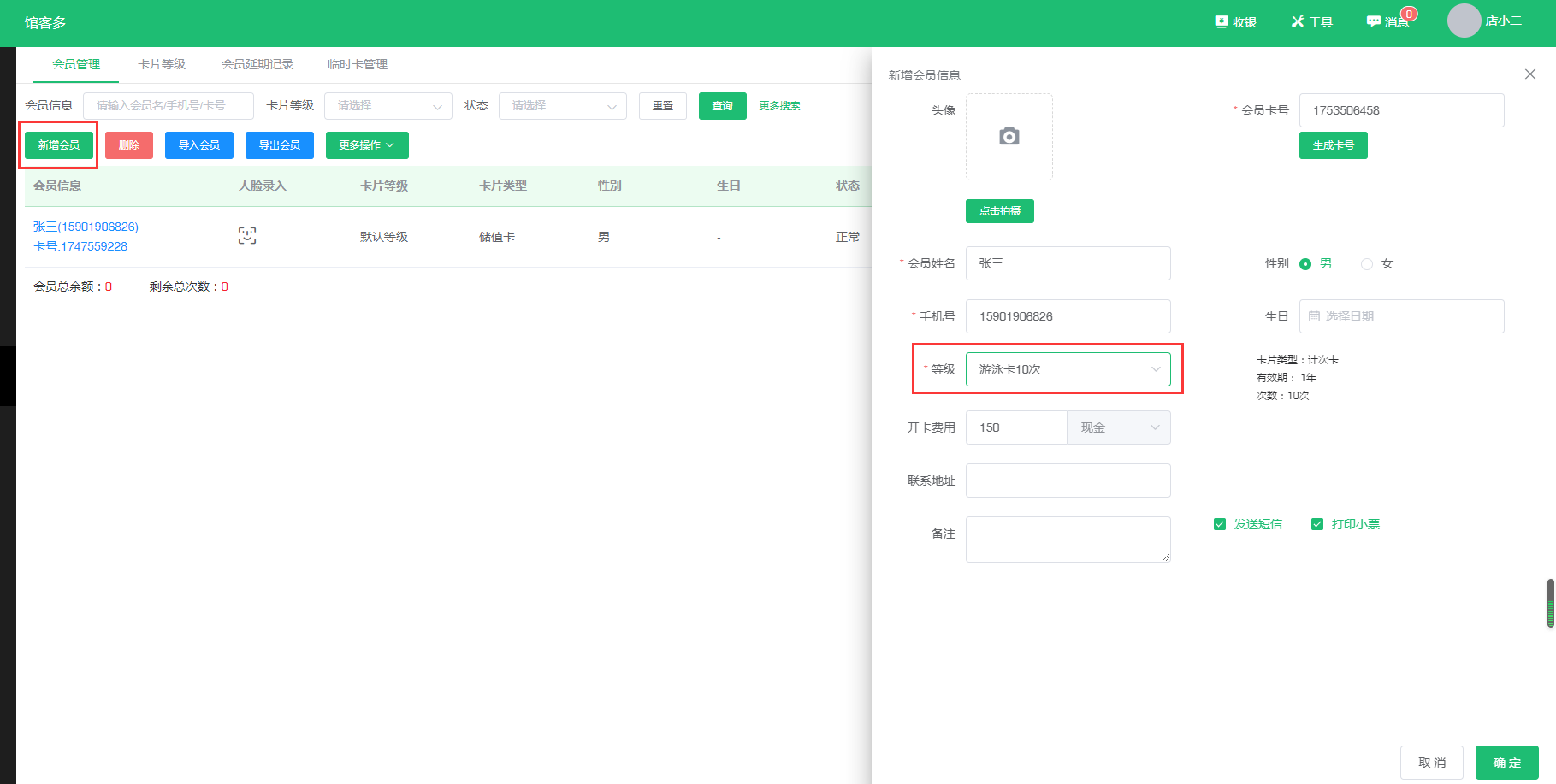Click the 卡片类型 column header
This screenshot has height=784, width=1556.
503,186
